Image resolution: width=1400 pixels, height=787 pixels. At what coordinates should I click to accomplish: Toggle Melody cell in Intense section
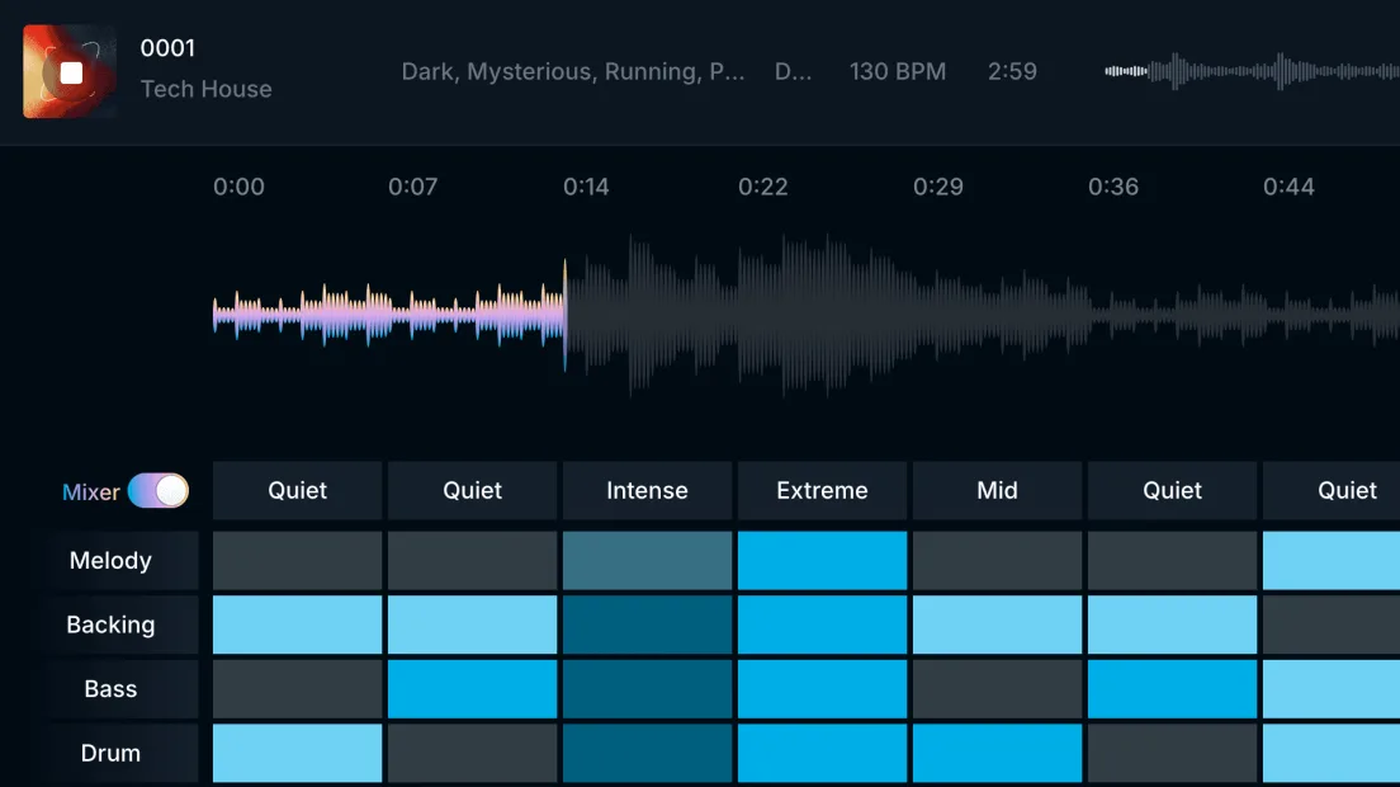(x=647, y=561)
